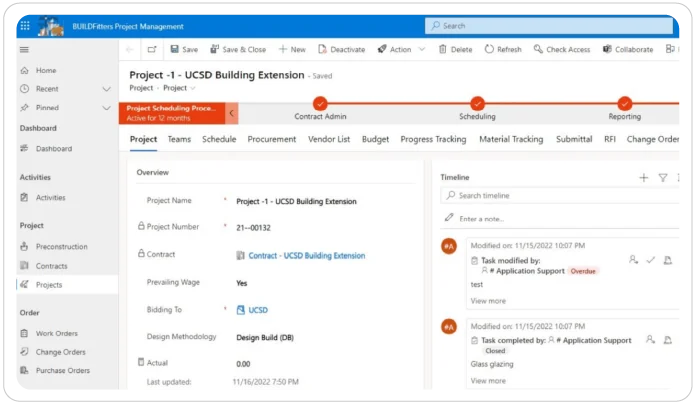Save the project record

click(184, 49)
